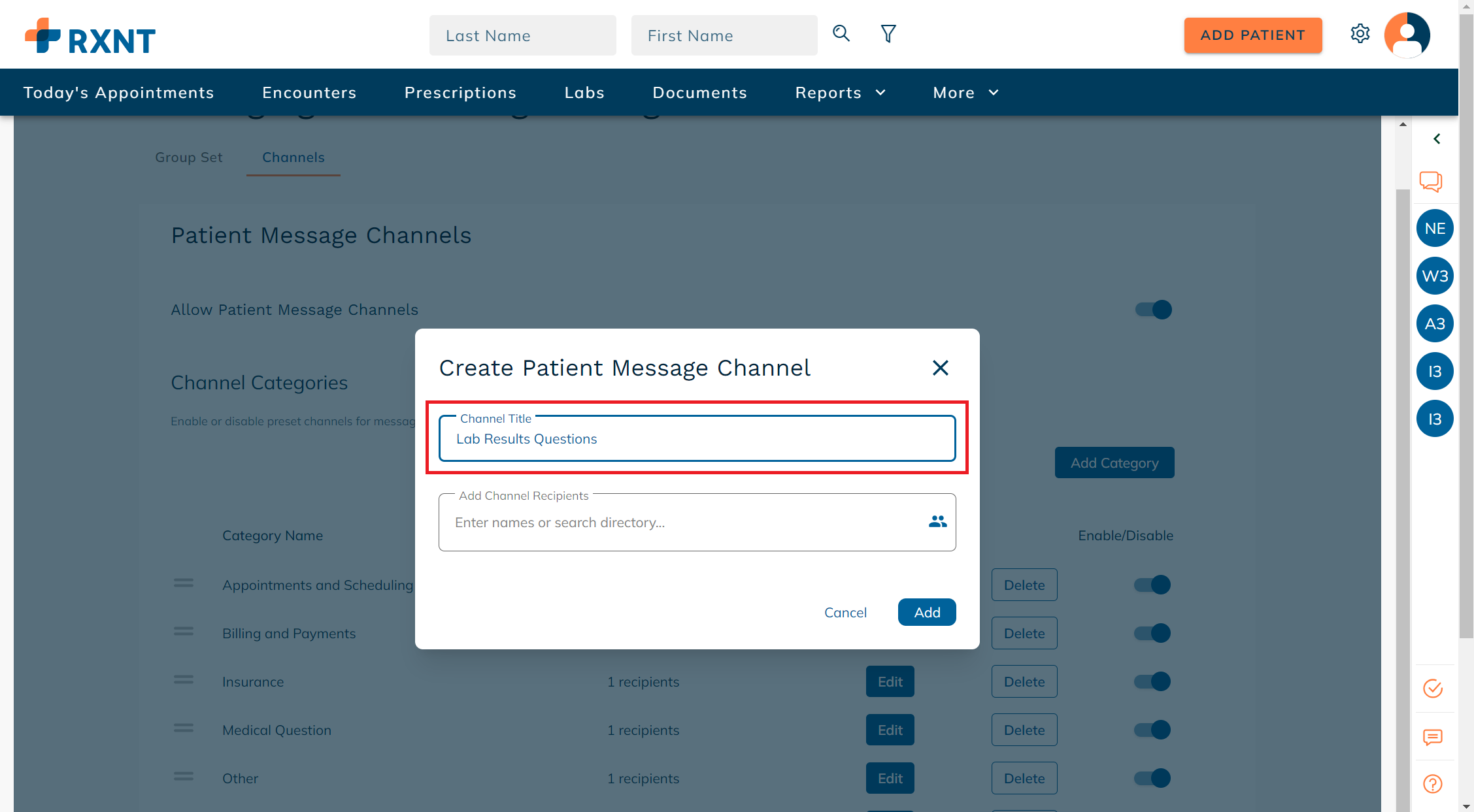Collapse the right sidebar with chevron arrow
This screenshot has height=812, width=1474.
click(1437, 138)
